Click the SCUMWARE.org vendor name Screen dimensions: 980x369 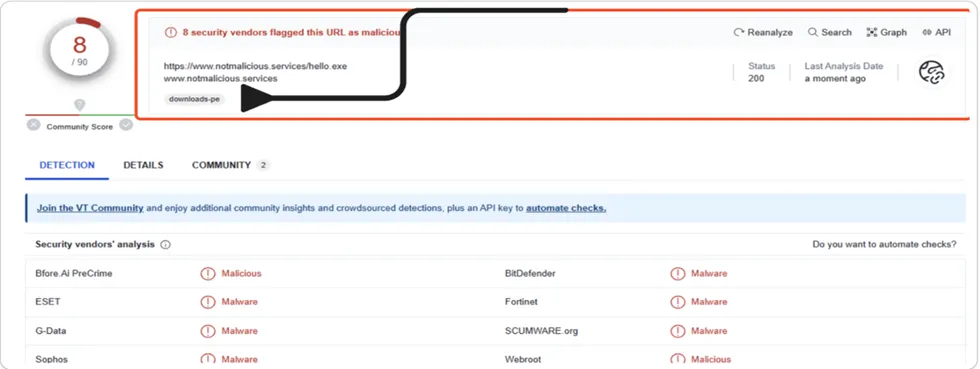tap(541, 331)
